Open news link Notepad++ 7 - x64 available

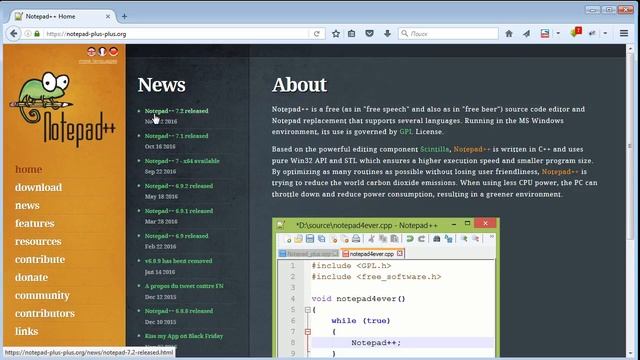pos(182,161)
